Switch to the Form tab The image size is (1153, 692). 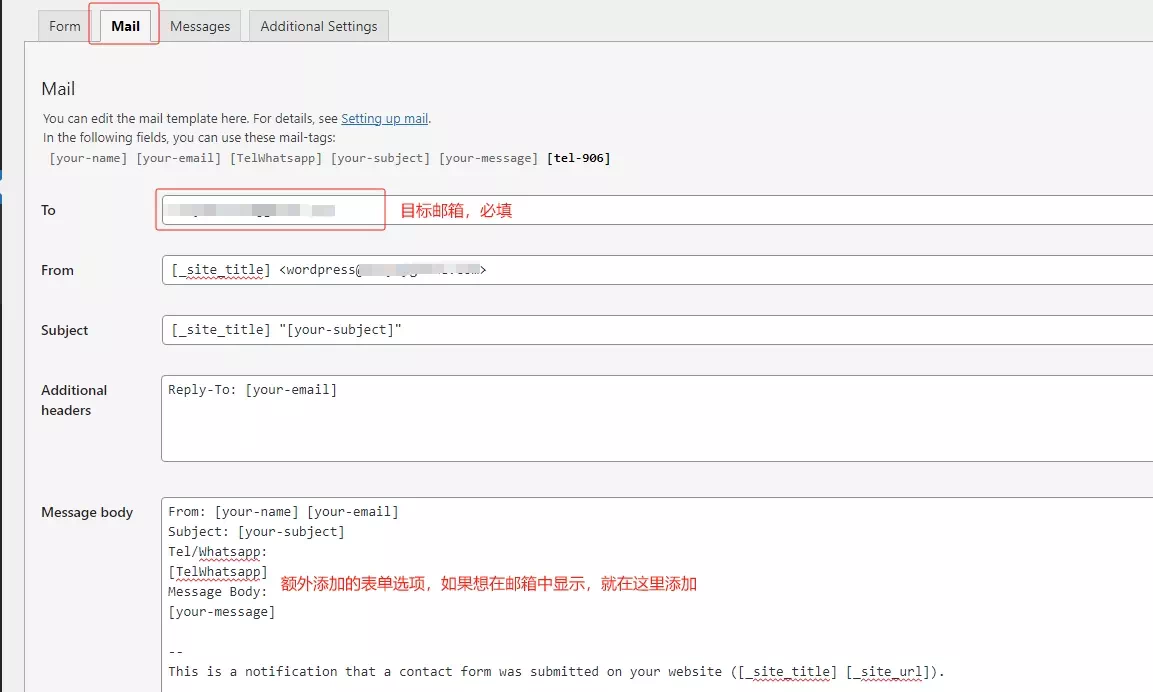pyautogui.click(x=65, y=26)
